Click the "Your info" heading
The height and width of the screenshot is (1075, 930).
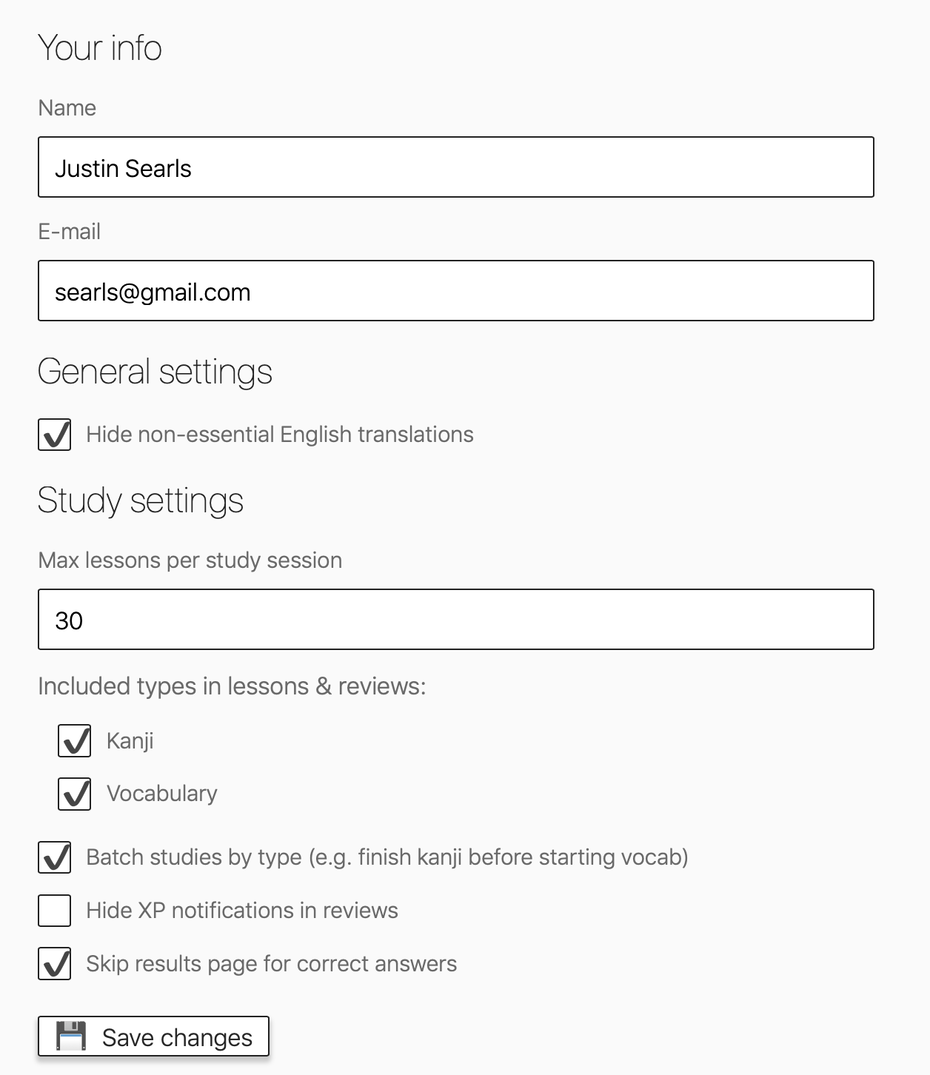pos(99,48)
